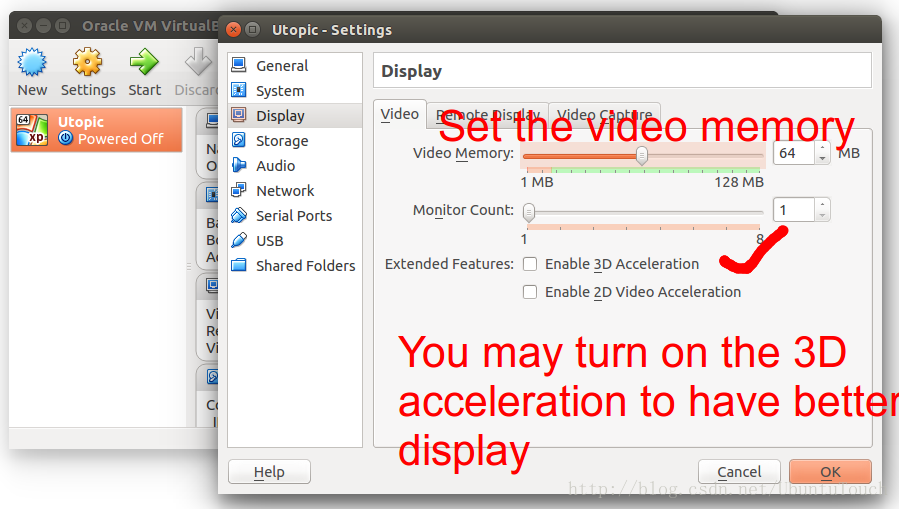Click the USB connector icon in sidebar
Viewport: 899px width, 509px height.
(239, 240)
